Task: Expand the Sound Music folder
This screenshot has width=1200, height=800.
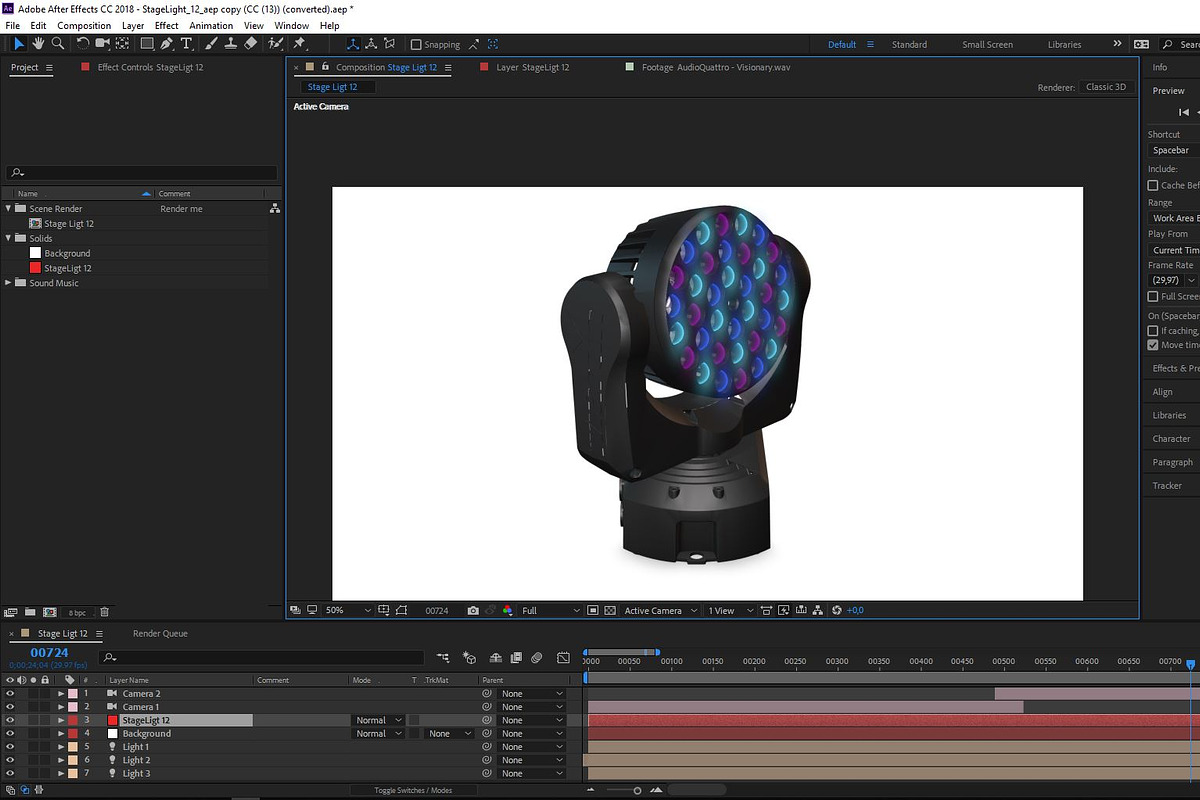Action: [9, 283]
